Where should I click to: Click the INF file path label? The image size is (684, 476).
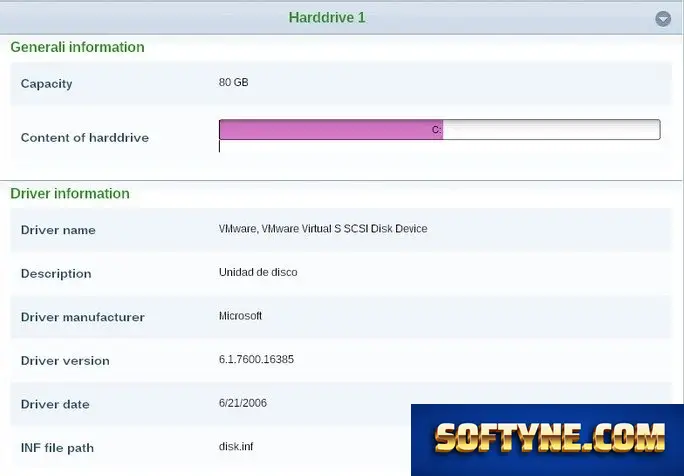57,448
